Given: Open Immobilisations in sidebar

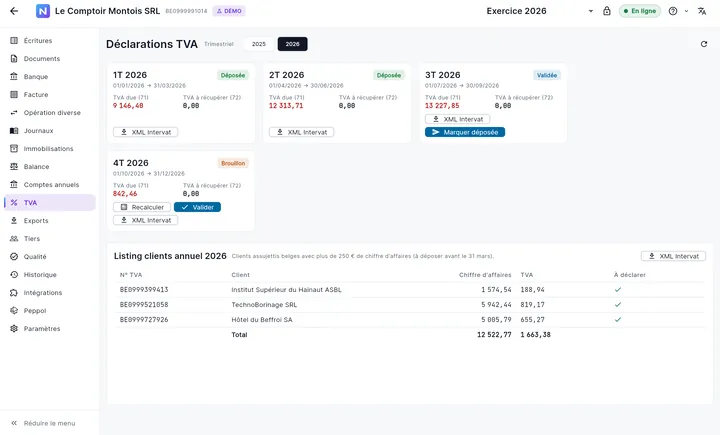Looking at the screenshot, I should coord(50,148).
